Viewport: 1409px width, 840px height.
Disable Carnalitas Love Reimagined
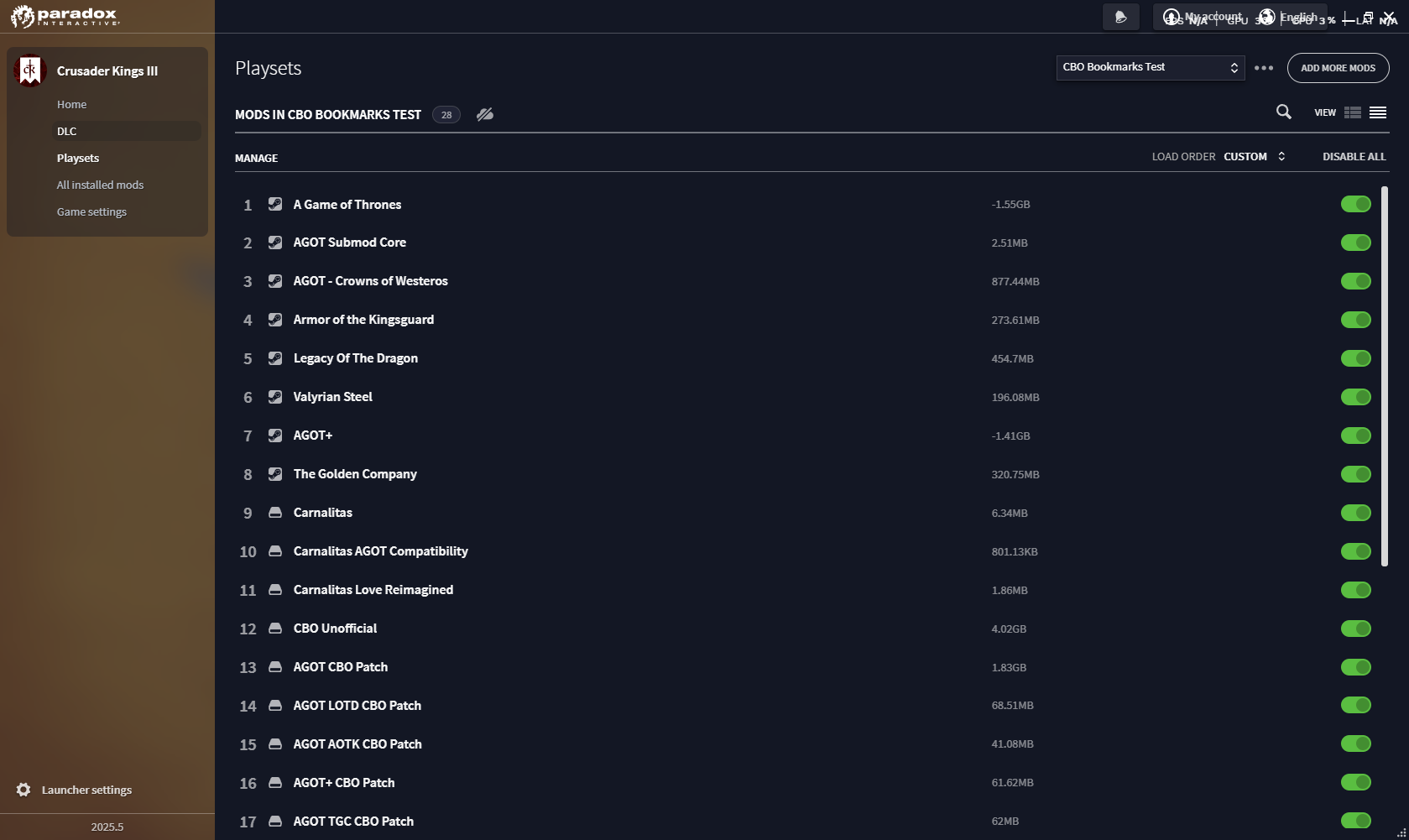point(1355,590)
